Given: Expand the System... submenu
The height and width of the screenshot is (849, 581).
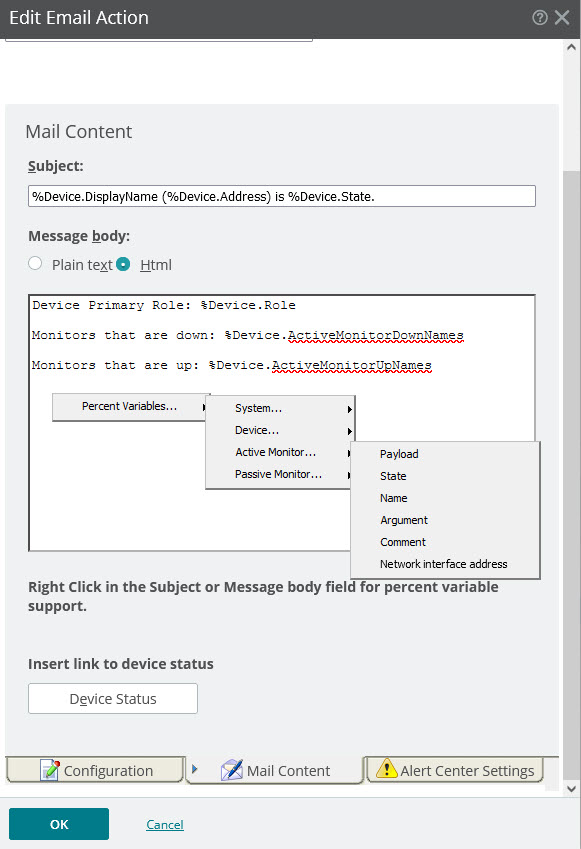Looking at the screenshot, I should tap(280, 408).
